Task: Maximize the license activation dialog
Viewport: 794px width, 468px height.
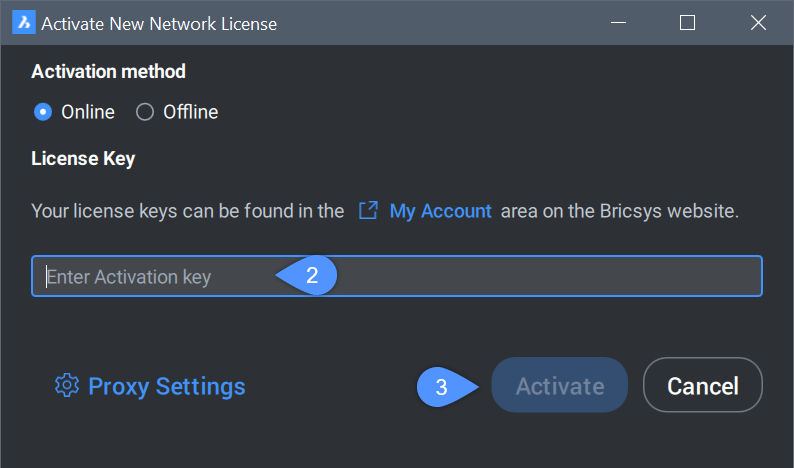Action: [687, 22]
